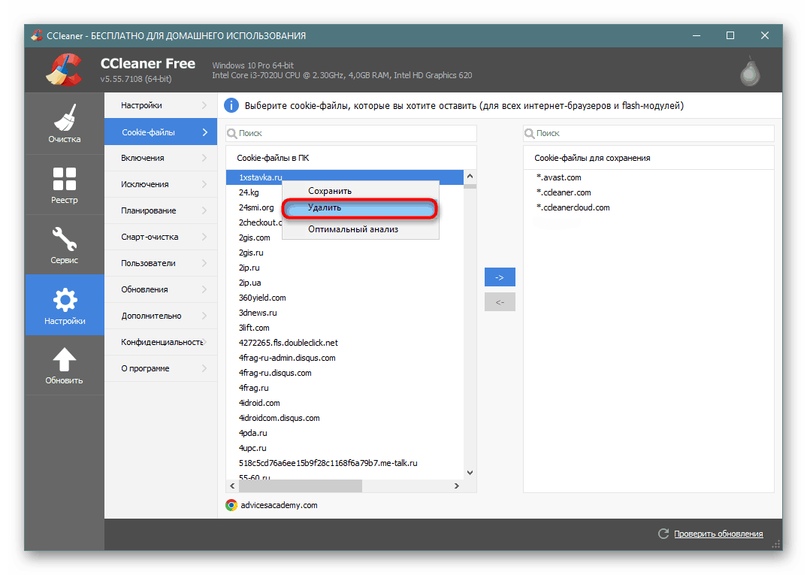The height and width of the screenshot is (575, 807).
Task: Select the long me-talk.ru cookie entry
Action: (328, 463)
